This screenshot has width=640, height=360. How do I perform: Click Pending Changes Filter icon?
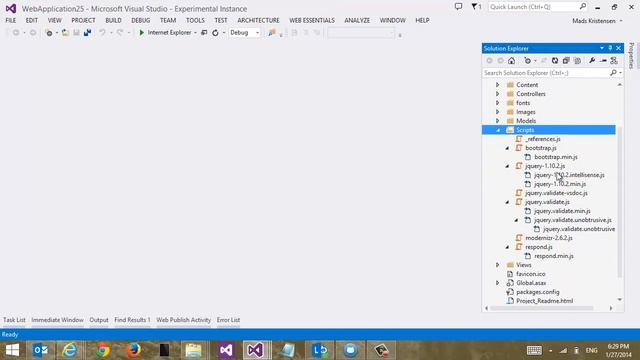tap(528, 60)
